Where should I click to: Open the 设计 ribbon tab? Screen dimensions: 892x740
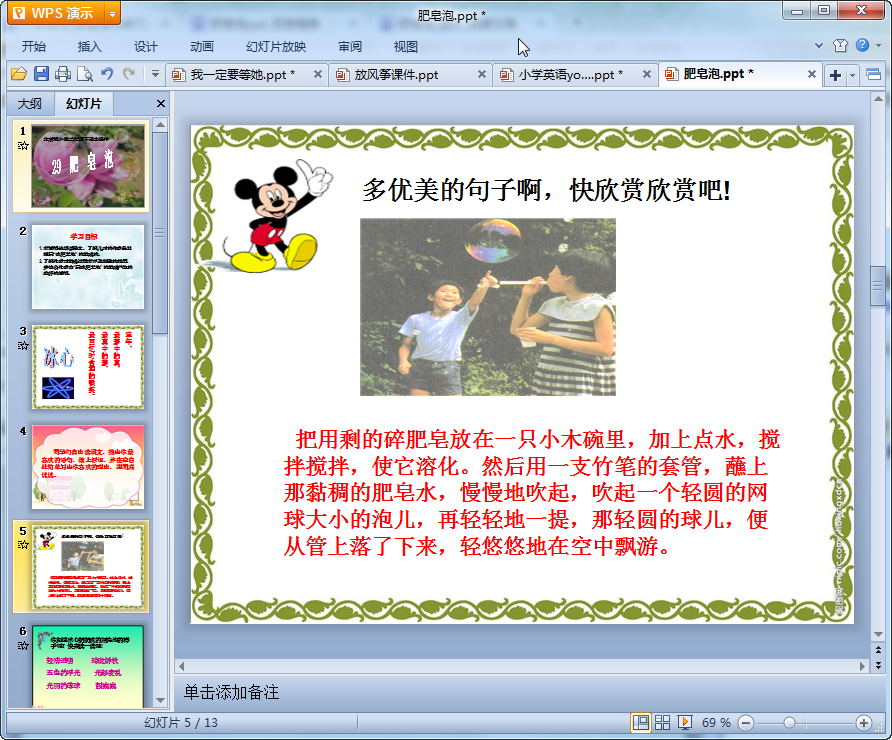pyautogui.click(x=146, y=47)
